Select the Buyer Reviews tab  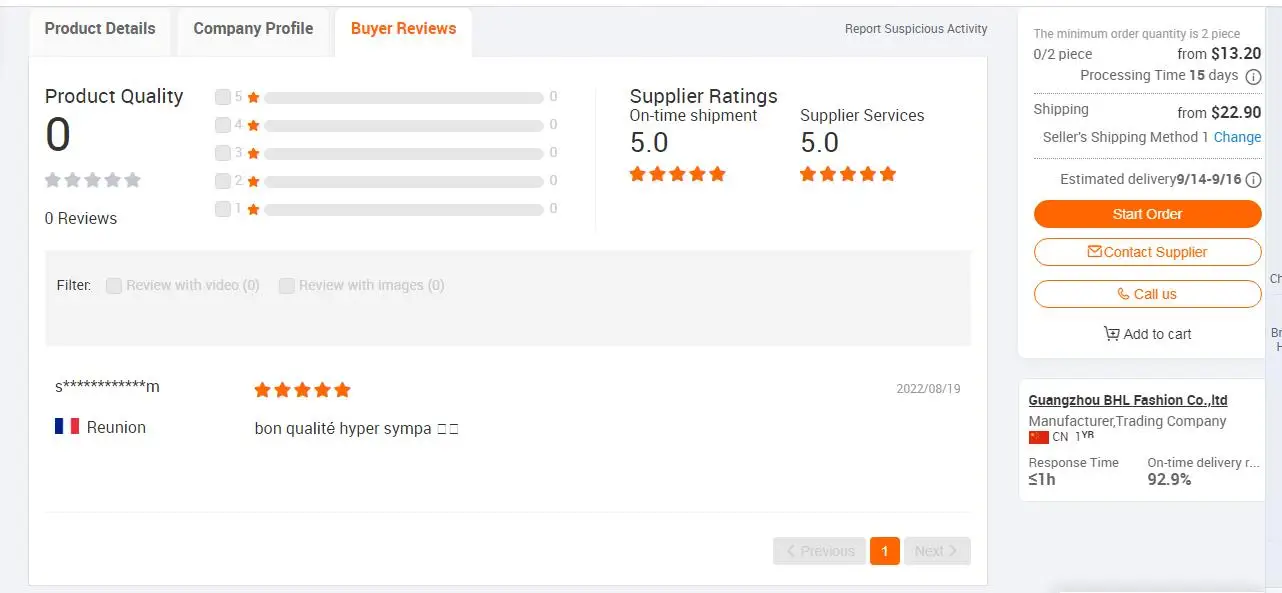click(x=403, y=29)
